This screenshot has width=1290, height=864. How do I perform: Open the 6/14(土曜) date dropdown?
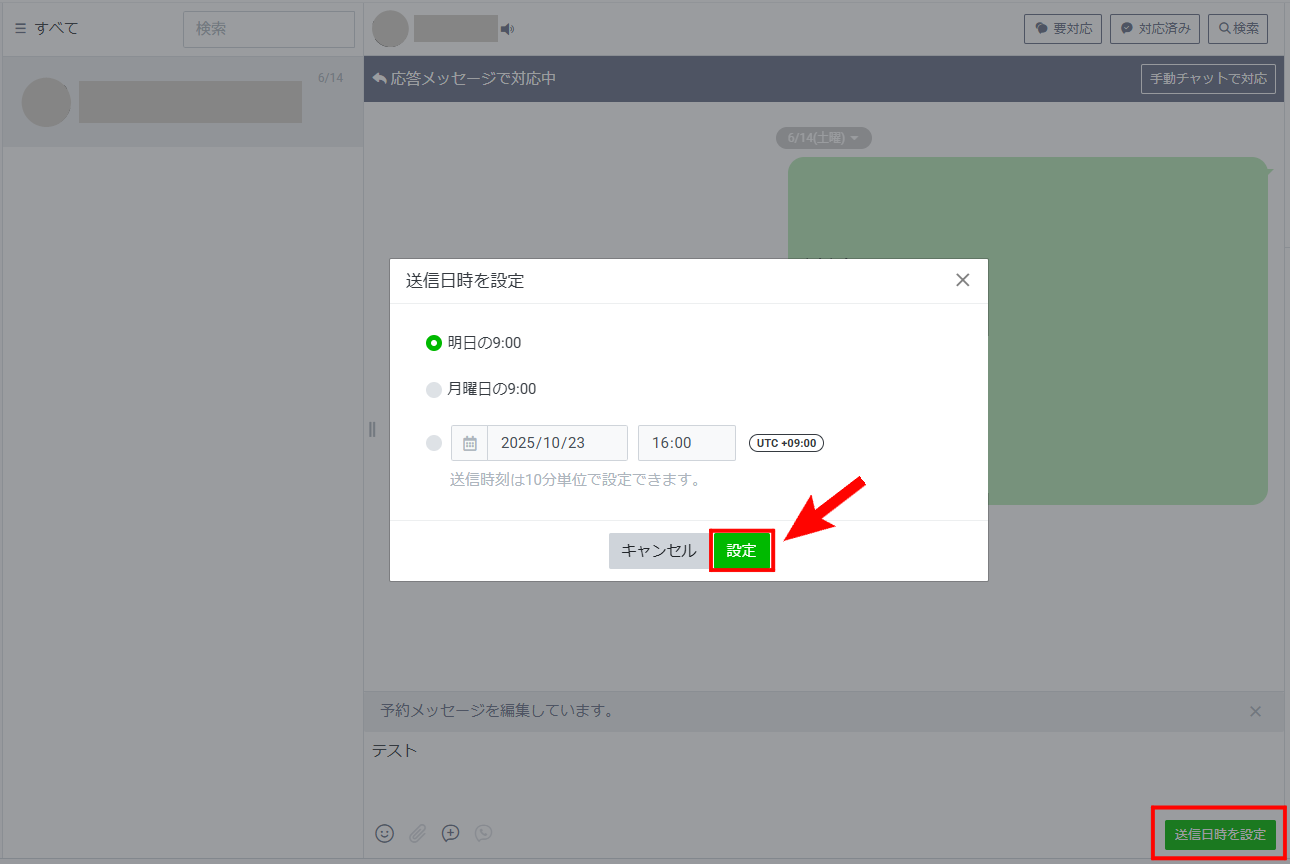pyautogui.click(x=823, y=138)
